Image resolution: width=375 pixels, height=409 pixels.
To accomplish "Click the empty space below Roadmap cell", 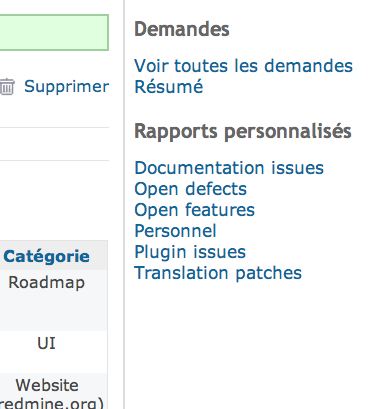I will pyautogui.click(x=53, y=312).
